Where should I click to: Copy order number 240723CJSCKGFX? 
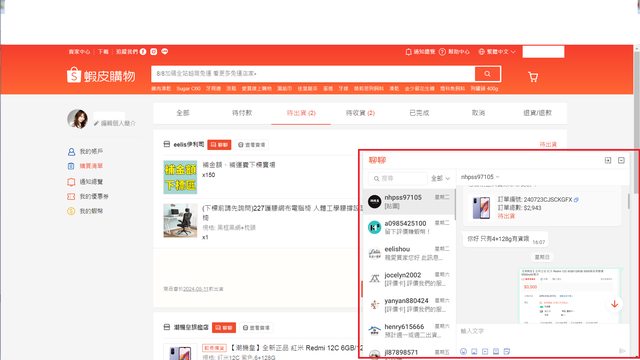576,200
